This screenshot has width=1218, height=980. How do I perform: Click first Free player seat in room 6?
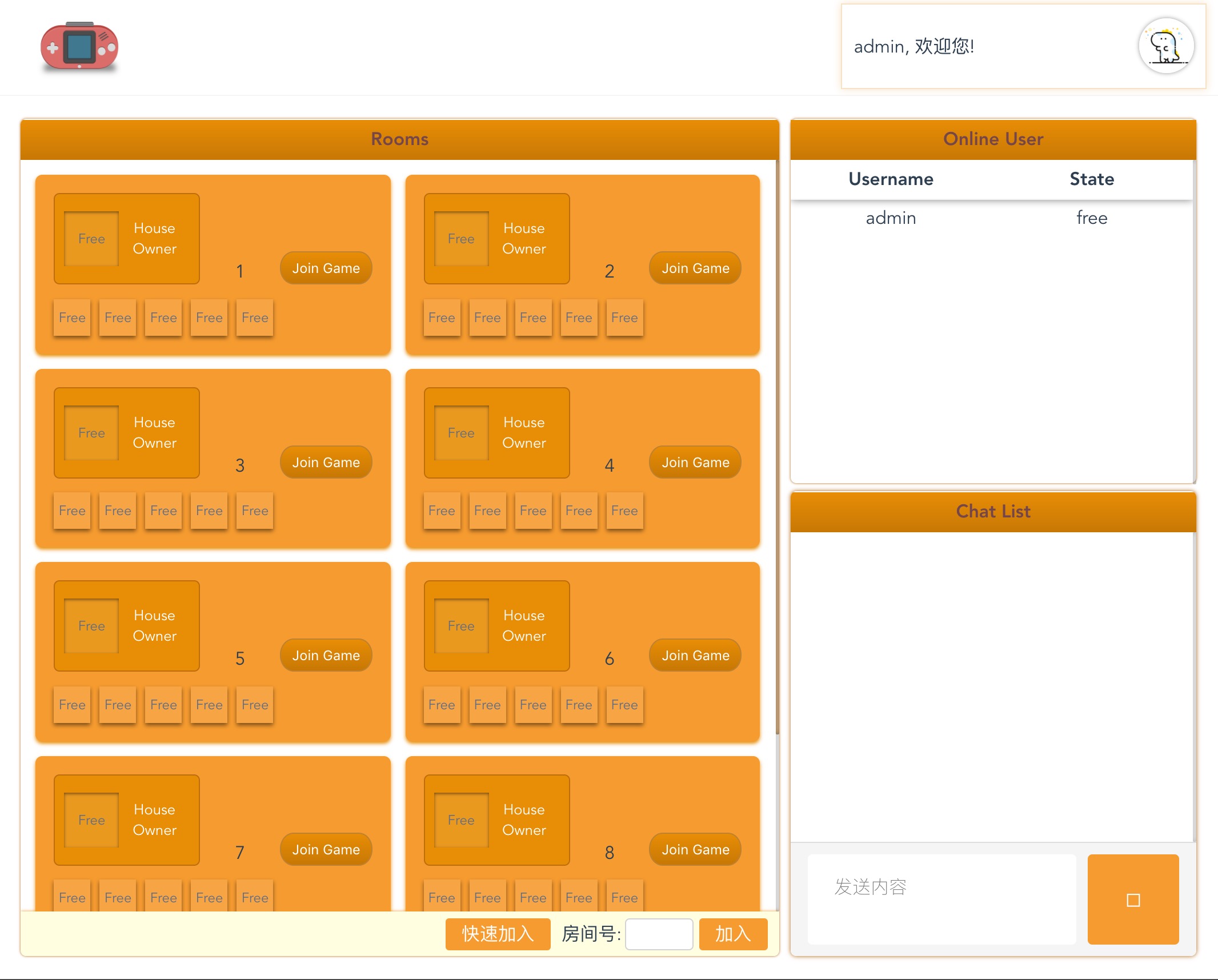click(442, 705)
